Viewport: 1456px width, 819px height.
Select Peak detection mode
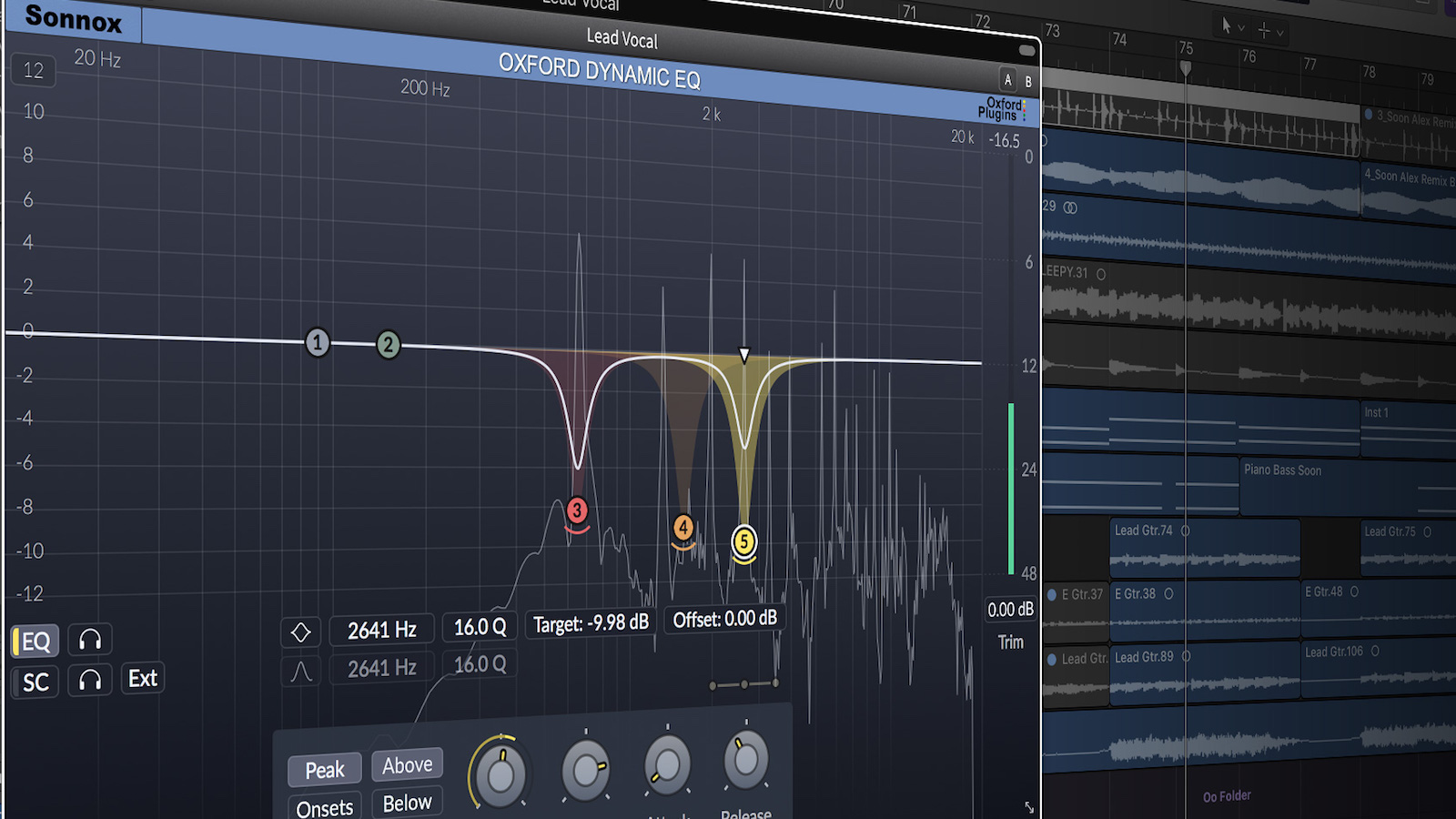pyautogui.click(x=325, y=770)
